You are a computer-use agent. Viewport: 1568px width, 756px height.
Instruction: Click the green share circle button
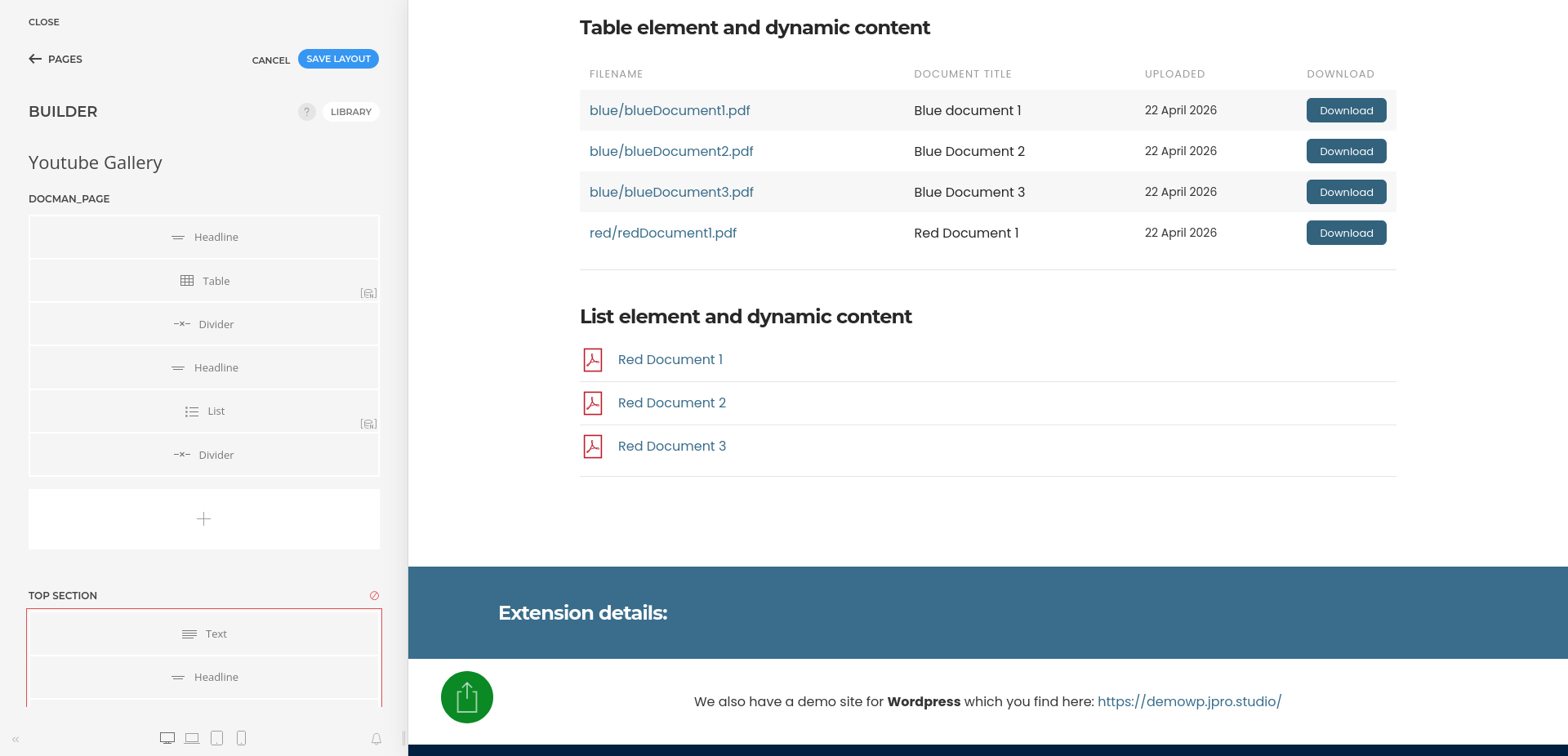tap(467, 697)
